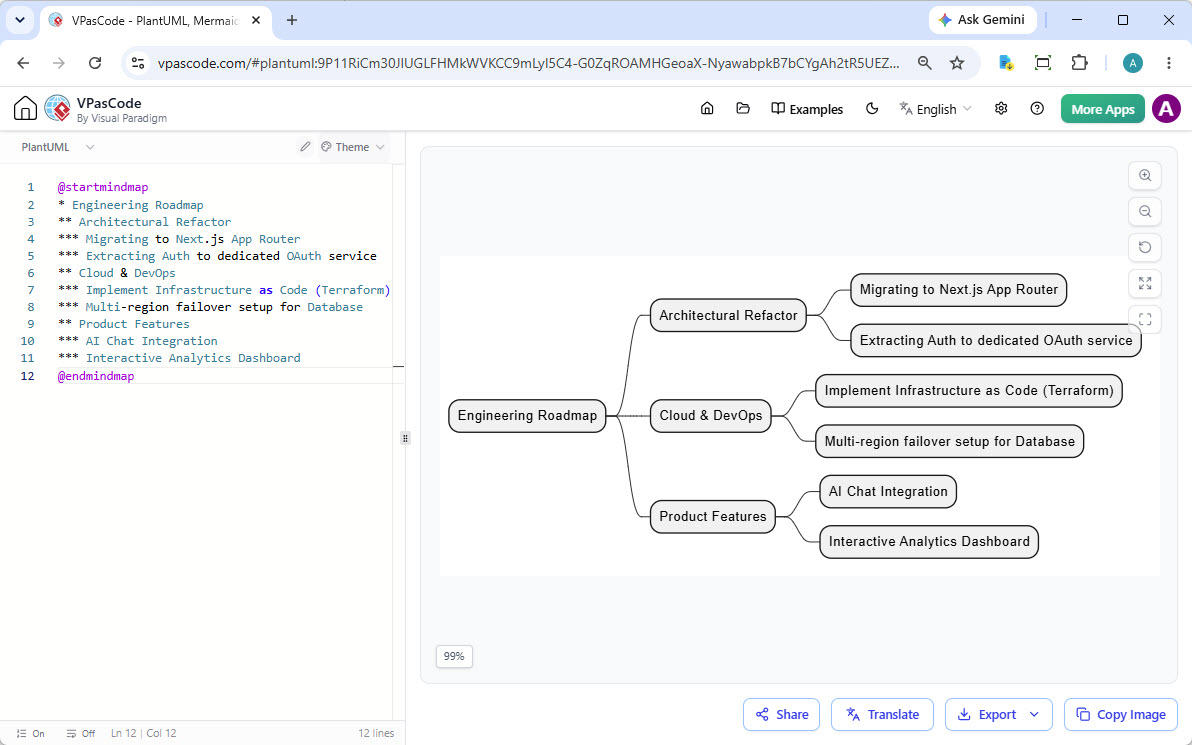Open the browser extensions puzzle icon

(1079, 63)
